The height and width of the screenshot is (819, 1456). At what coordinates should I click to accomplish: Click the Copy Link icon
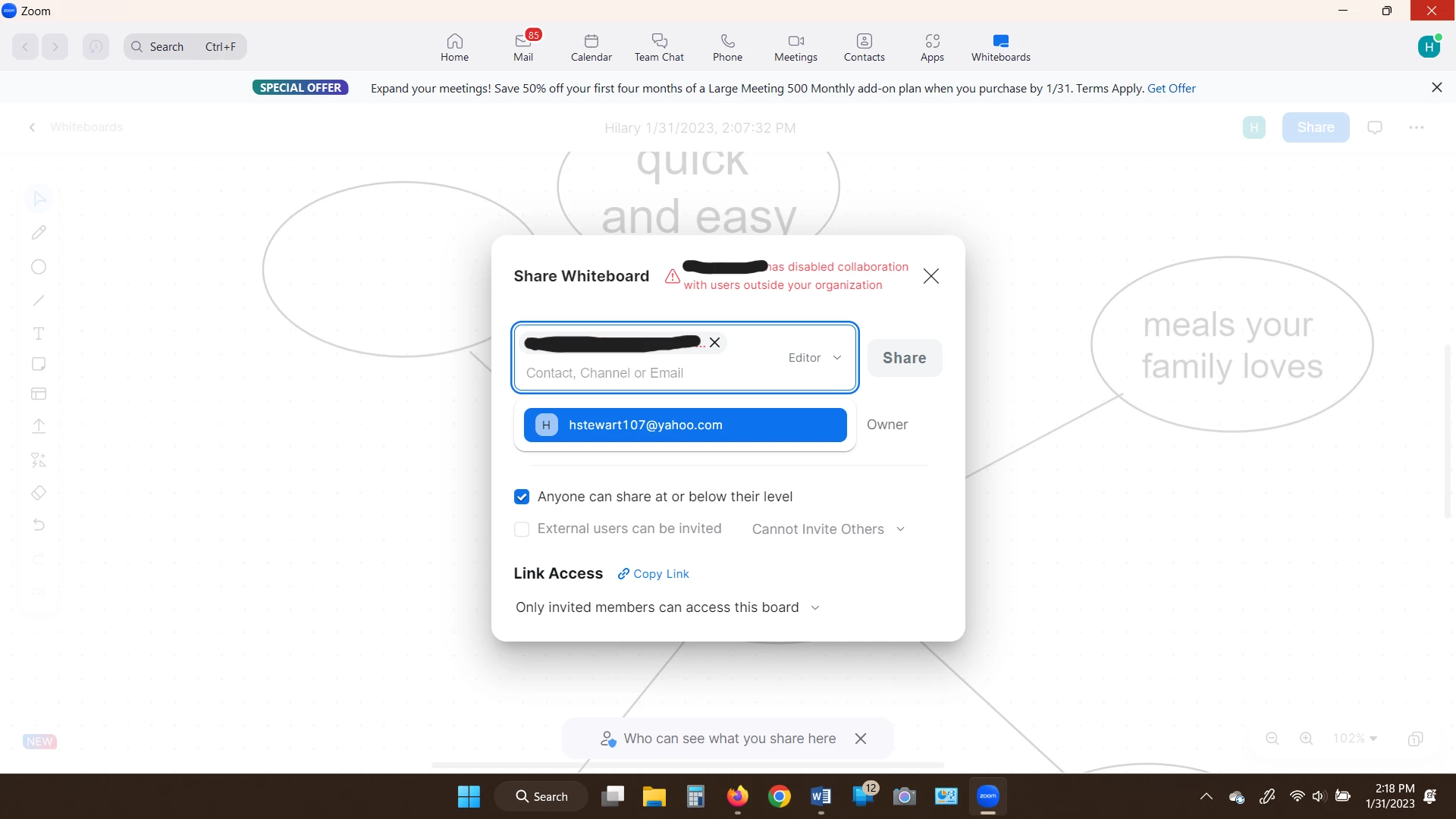(x=623, y=574)
